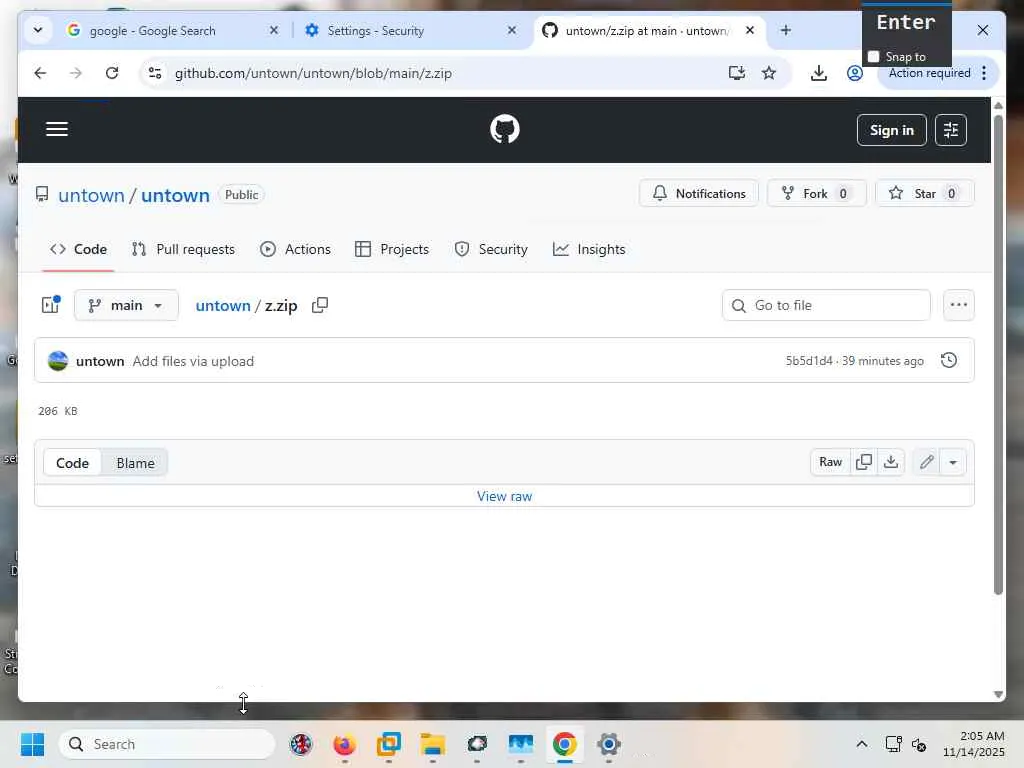Viewport: 1024px width, 768px height.
Task: Click the Chrome profile avatar icon
Action: pyautogui.click(x=854, y=73)
